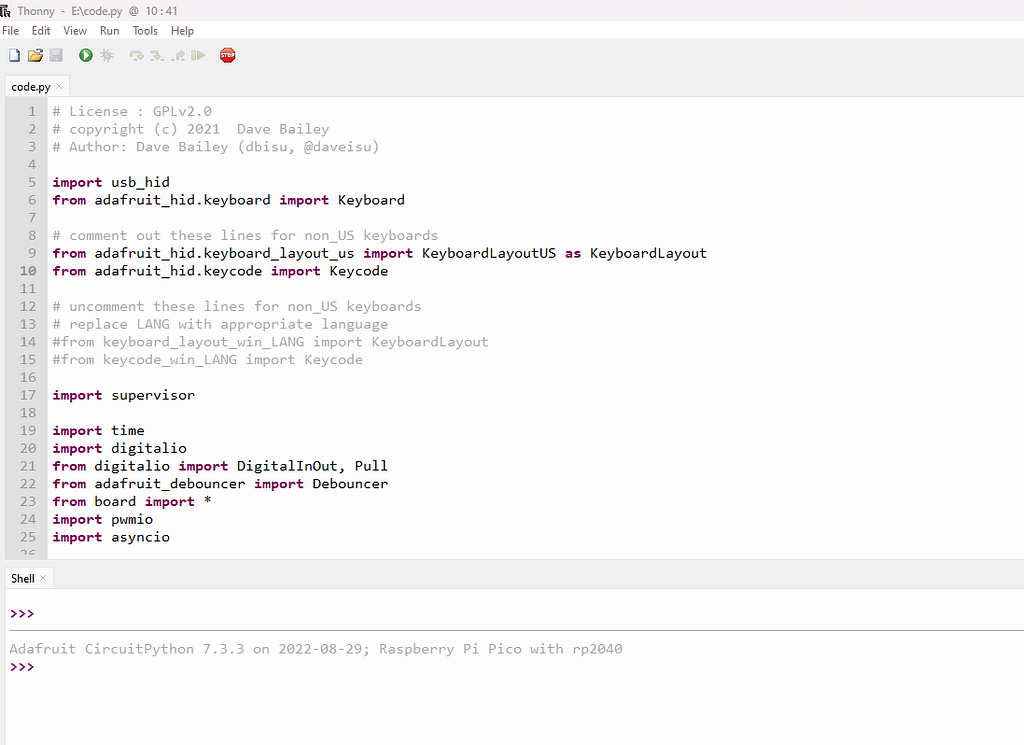Viewport: 1024px width, 745px height.
Task: Debug the current script with the bug icon
Action: pyautogui.click(x=107, y=55)
